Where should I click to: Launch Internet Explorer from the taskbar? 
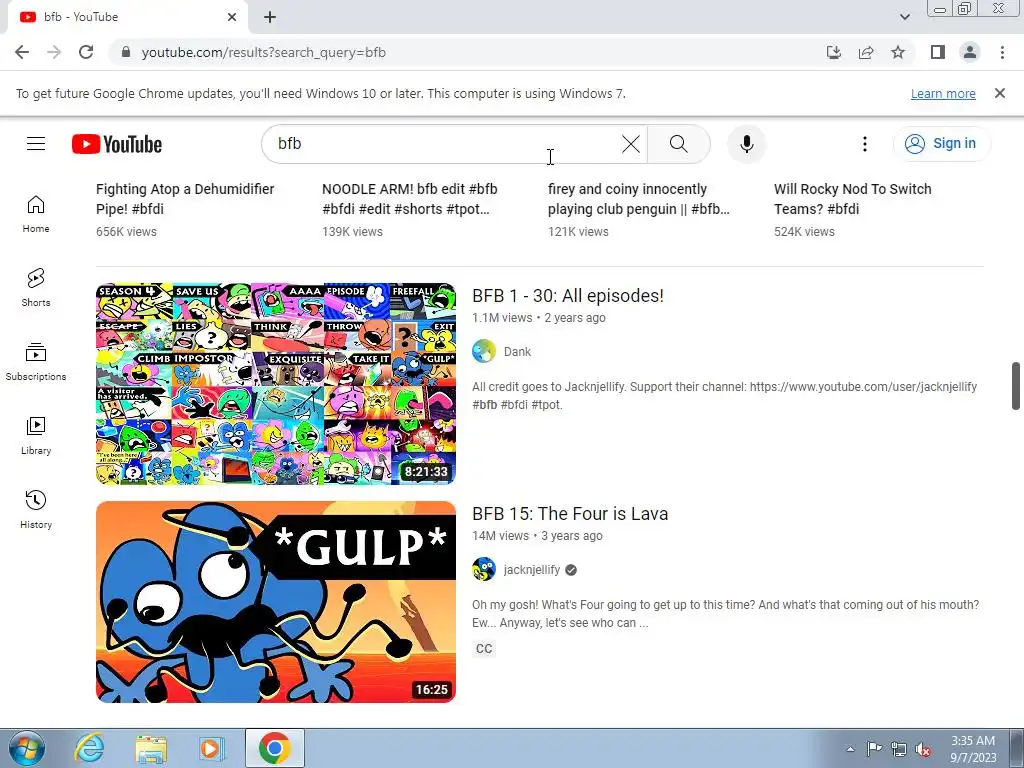pos(88,748)
